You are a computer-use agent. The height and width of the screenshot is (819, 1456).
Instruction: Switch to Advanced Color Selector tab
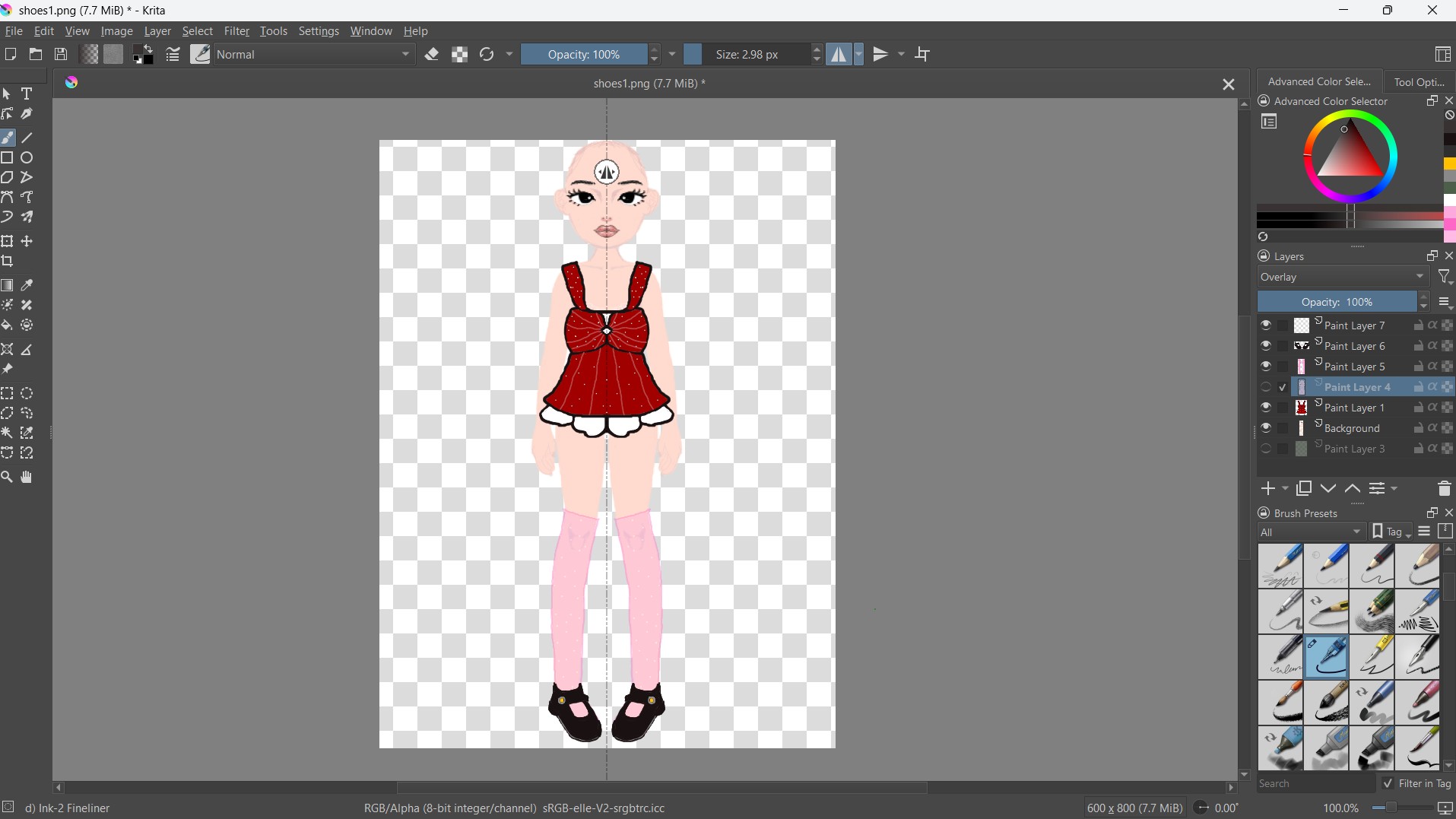tap(1319, 81)
